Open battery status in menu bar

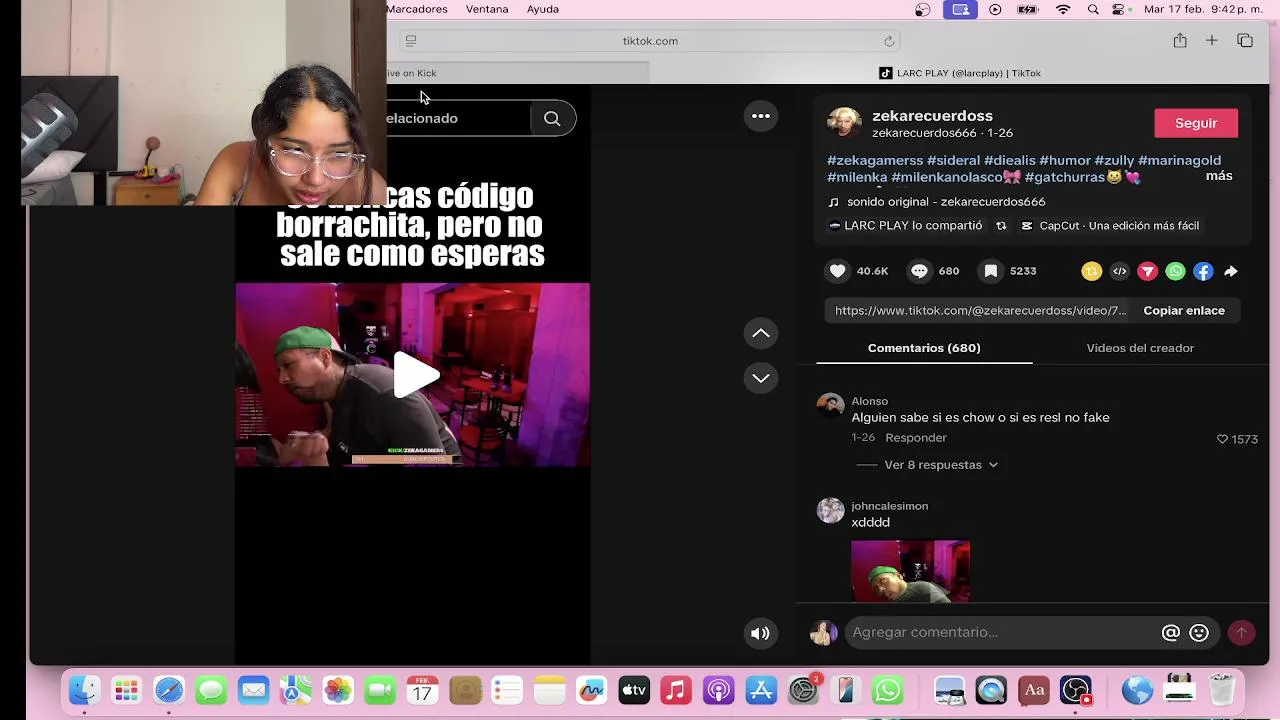[x=1028, y=9]
